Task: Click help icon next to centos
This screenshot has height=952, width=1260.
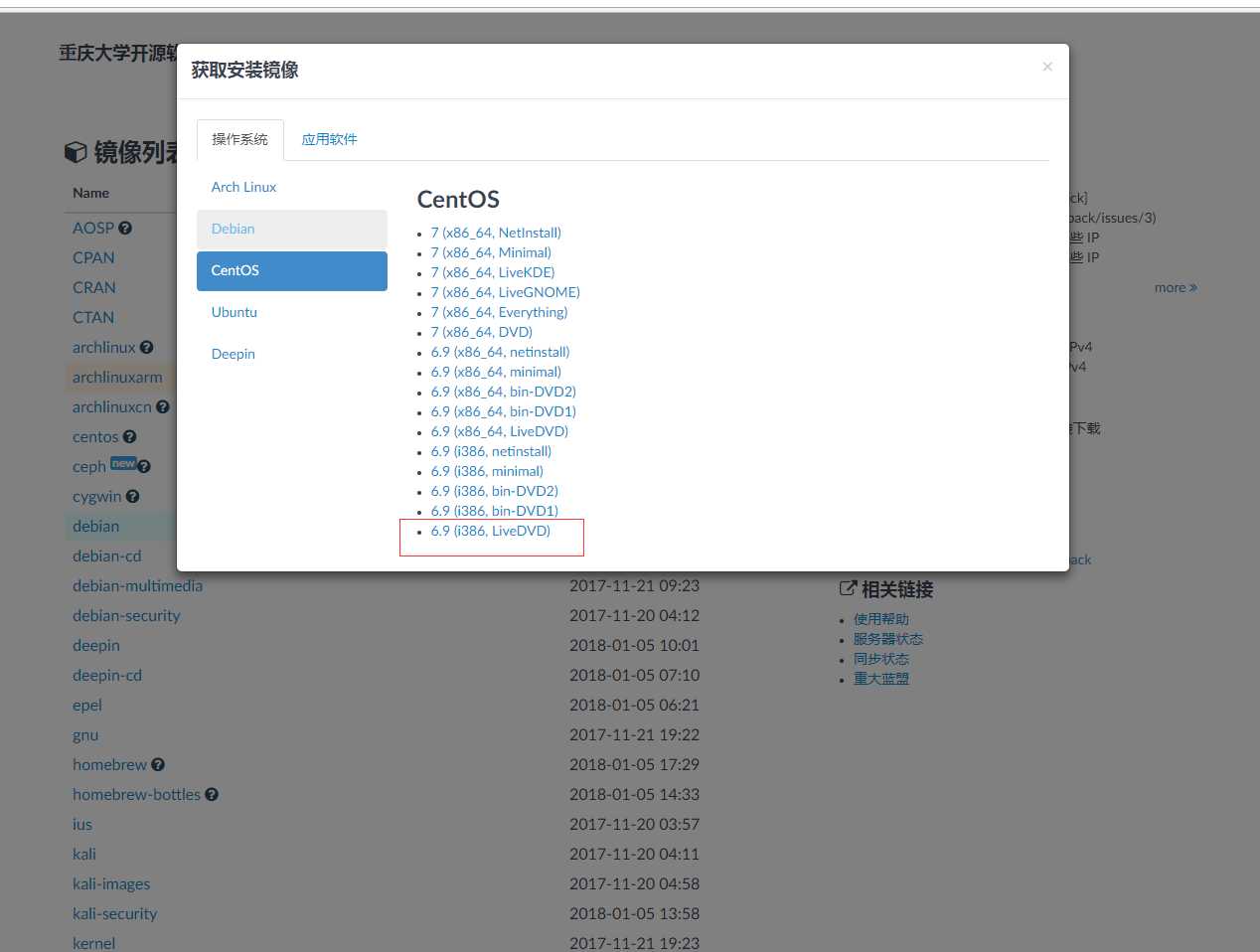Action: coord(129,436)
